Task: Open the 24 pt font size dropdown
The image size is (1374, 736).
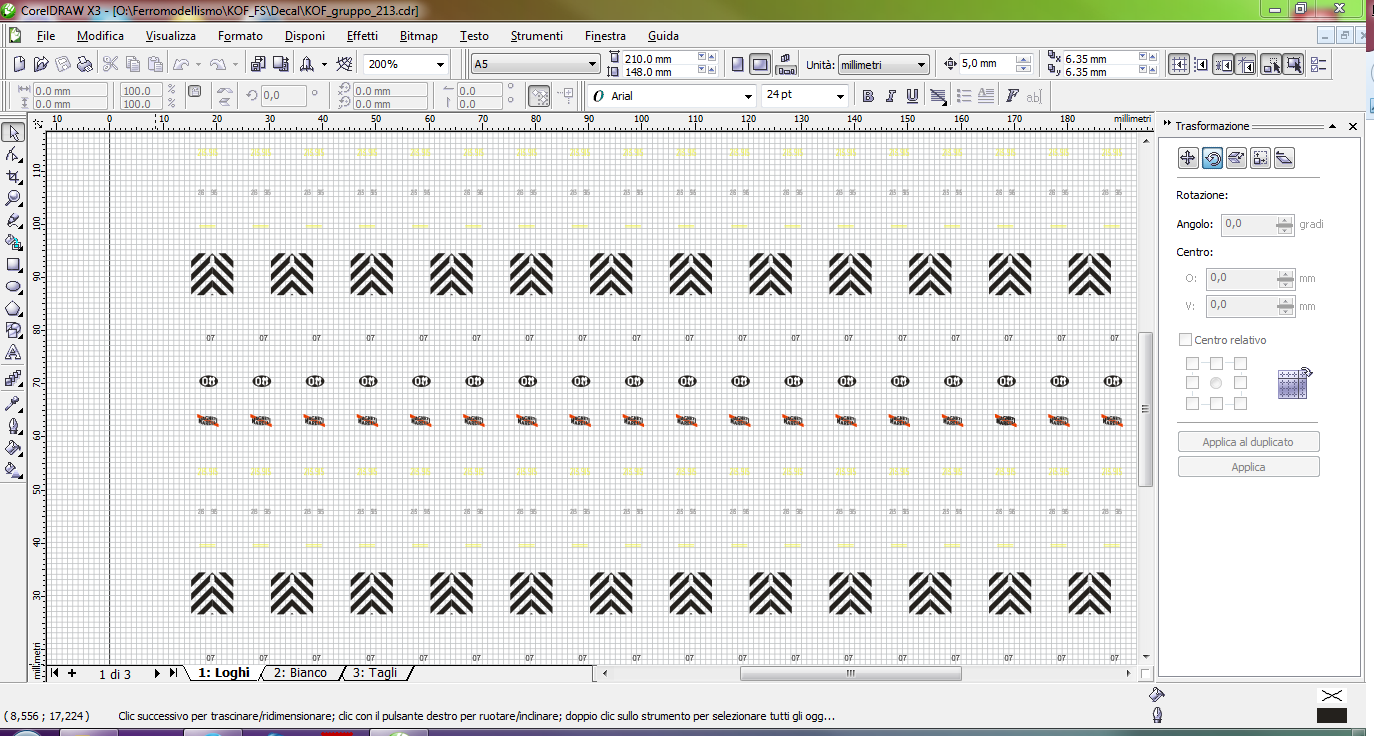Action: coord(839,96)
